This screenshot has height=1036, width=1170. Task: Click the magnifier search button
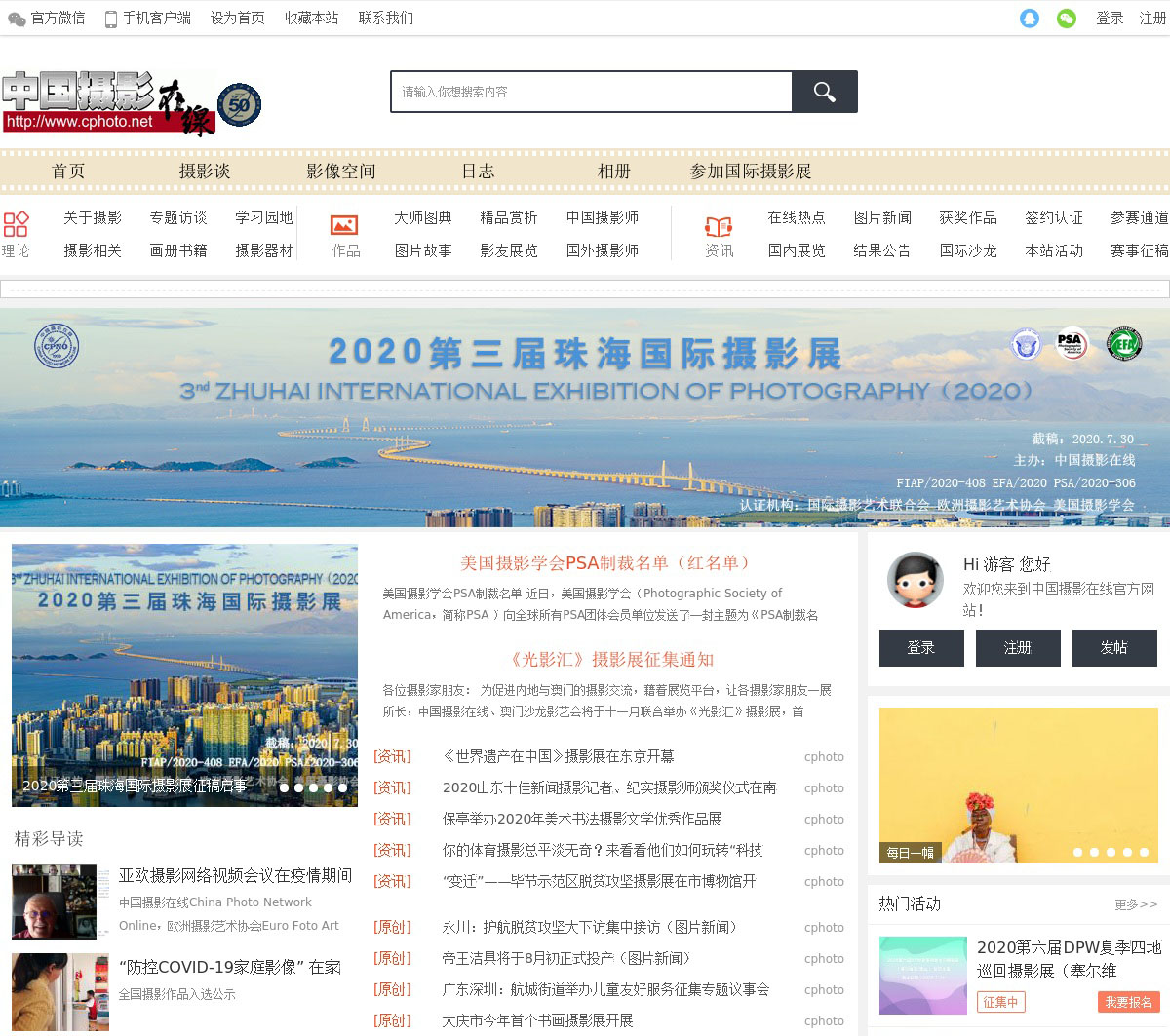click(x=824, y=92)
